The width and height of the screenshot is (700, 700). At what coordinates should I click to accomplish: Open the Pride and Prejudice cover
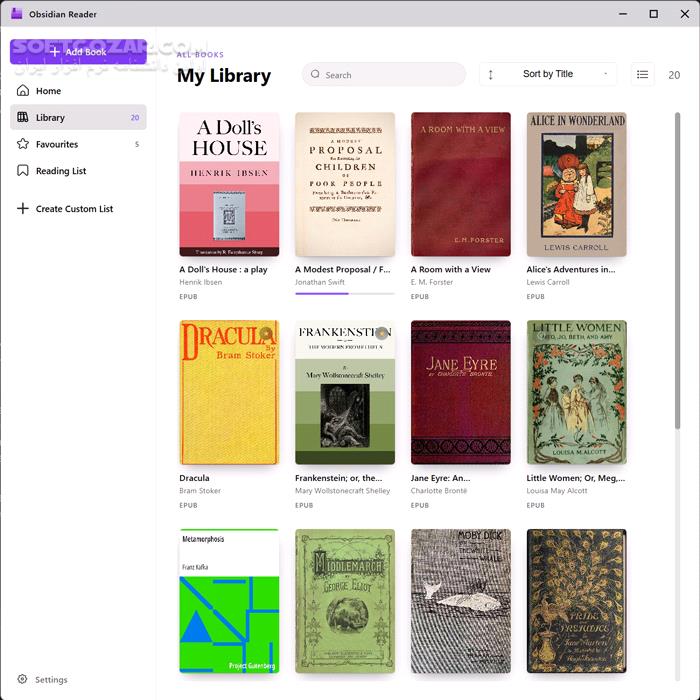pyautogui.click(x=576, y=601)
